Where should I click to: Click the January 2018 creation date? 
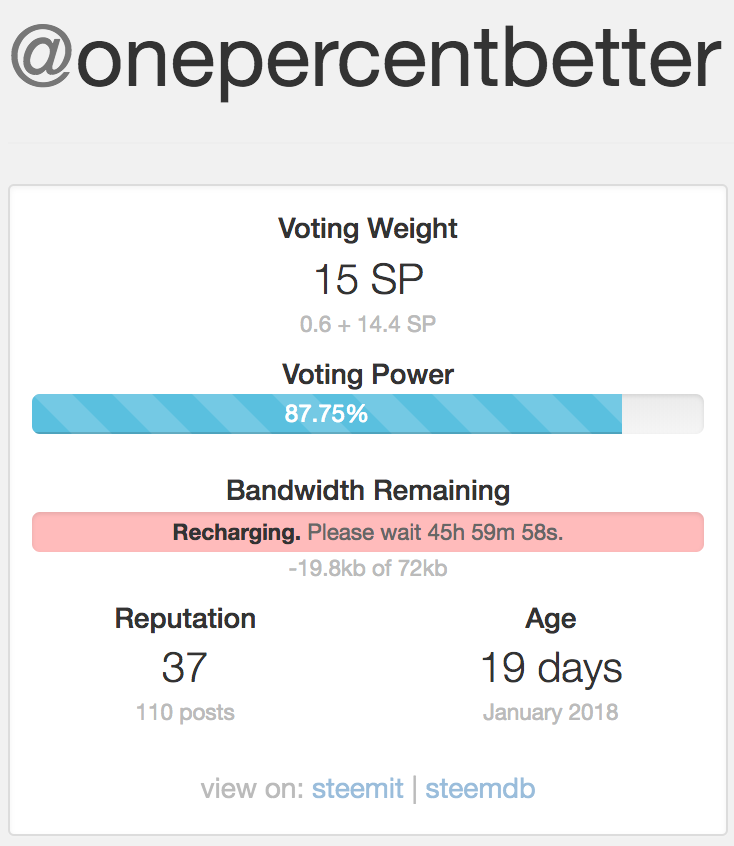(x=551, y=713)
